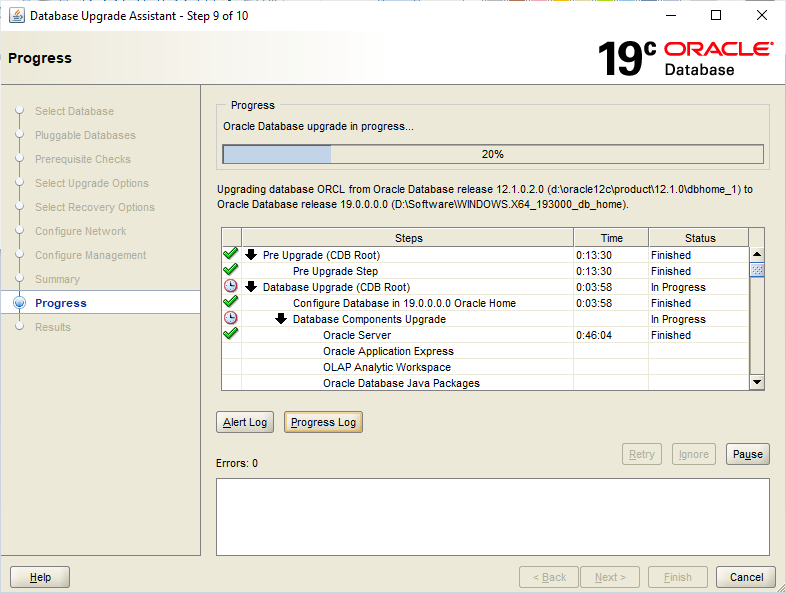
Task: Select the Prerequisite Checks step
Action: [83, 158]
